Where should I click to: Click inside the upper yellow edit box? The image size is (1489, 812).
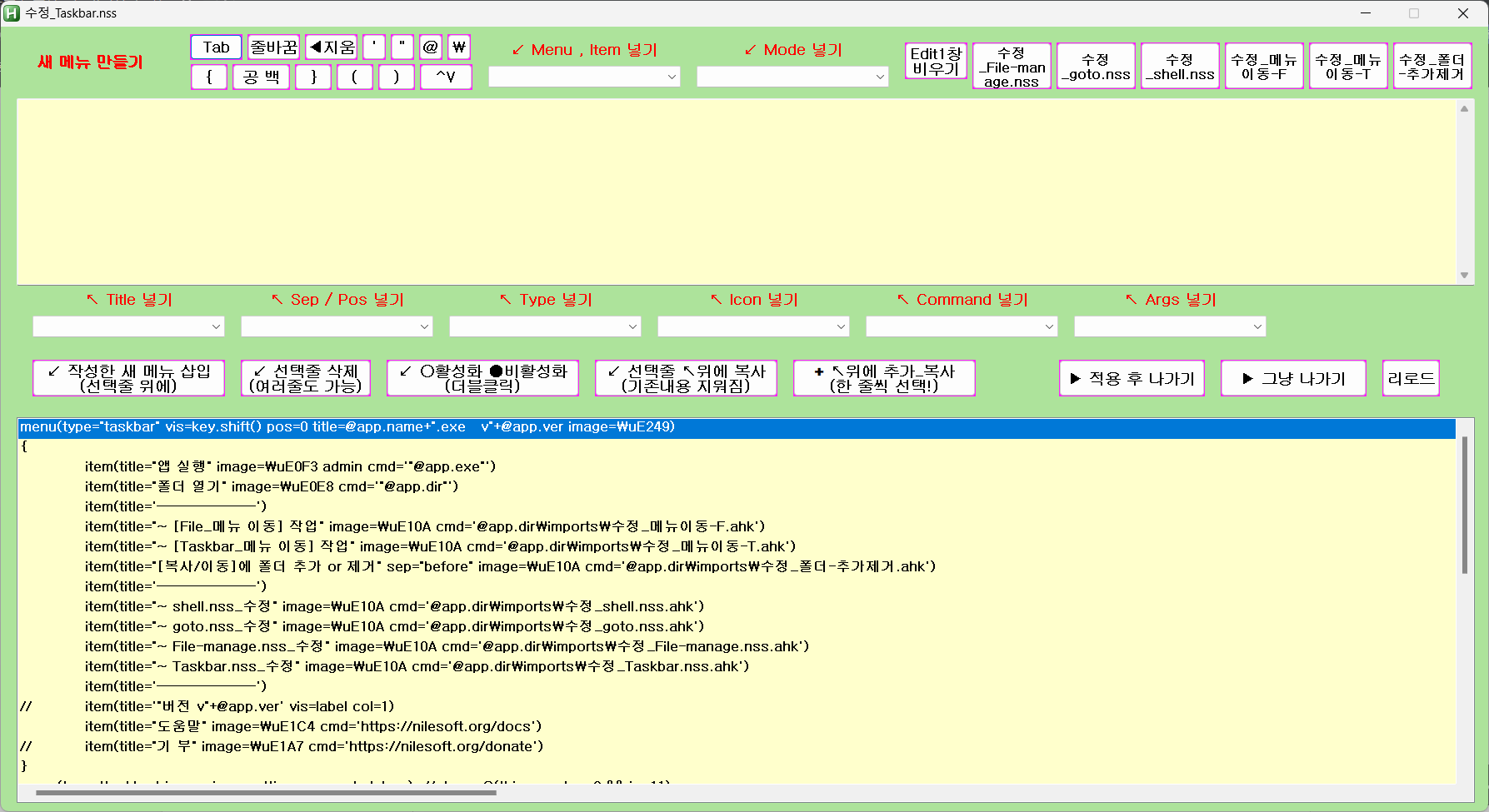pos(736,192)
